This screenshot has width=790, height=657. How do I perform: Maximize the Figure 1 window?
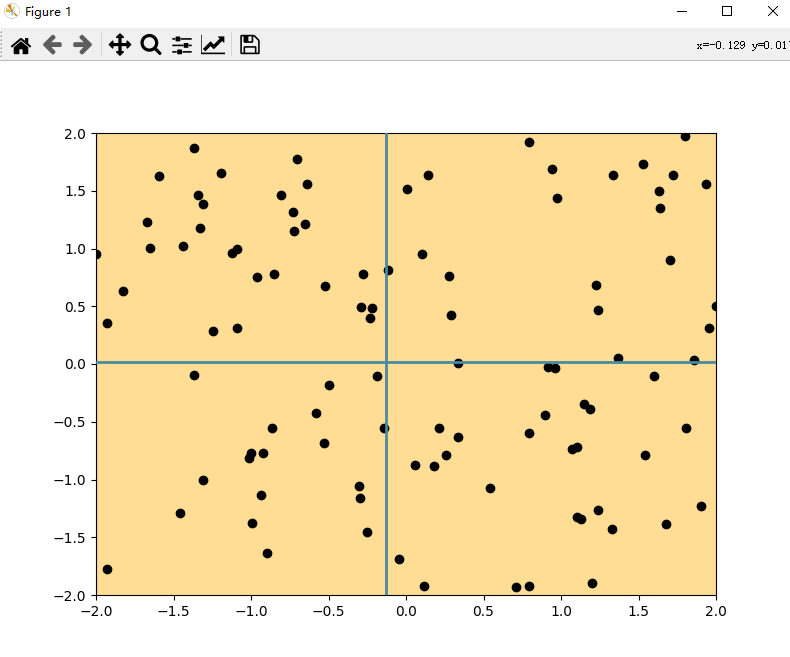(727, 11)
